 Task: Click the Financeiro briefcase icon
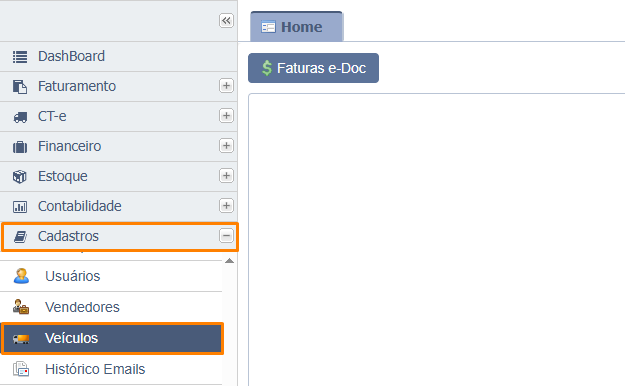point(20,147)
